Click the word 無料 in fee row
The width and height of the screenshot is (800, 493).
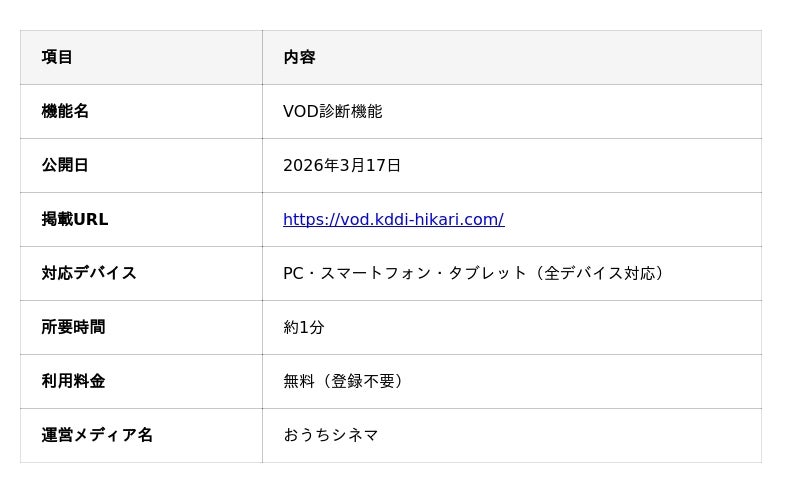click(298, 381)
